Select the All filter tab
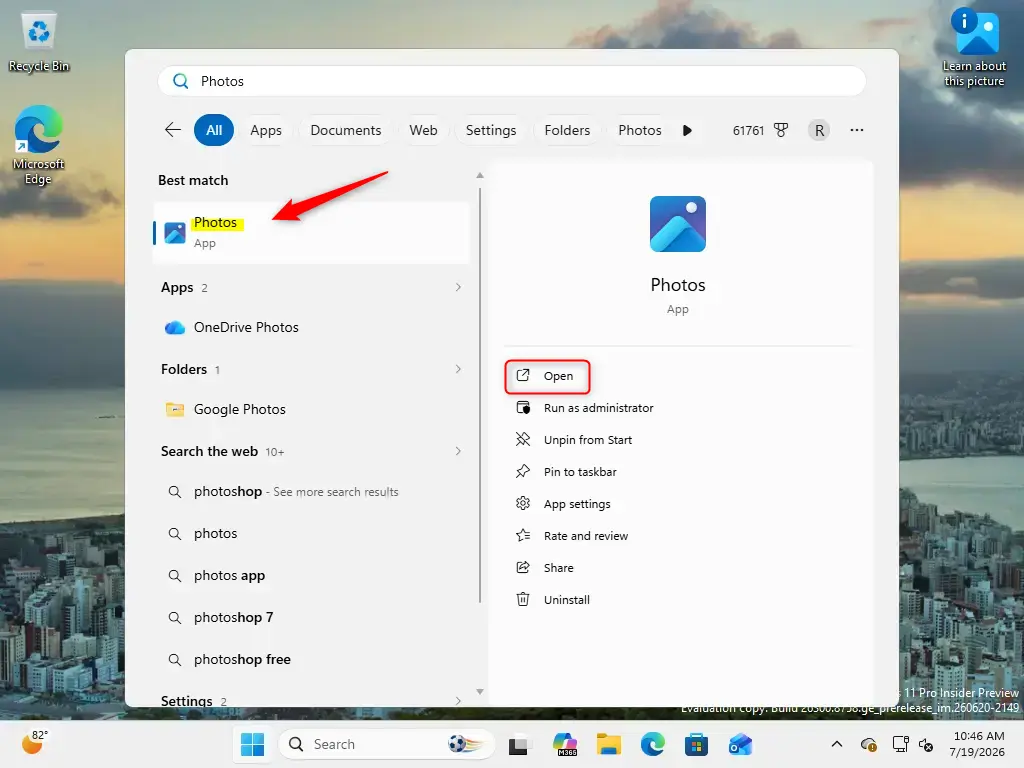This screenshot has height=768, width=1024. pos(214,130)
